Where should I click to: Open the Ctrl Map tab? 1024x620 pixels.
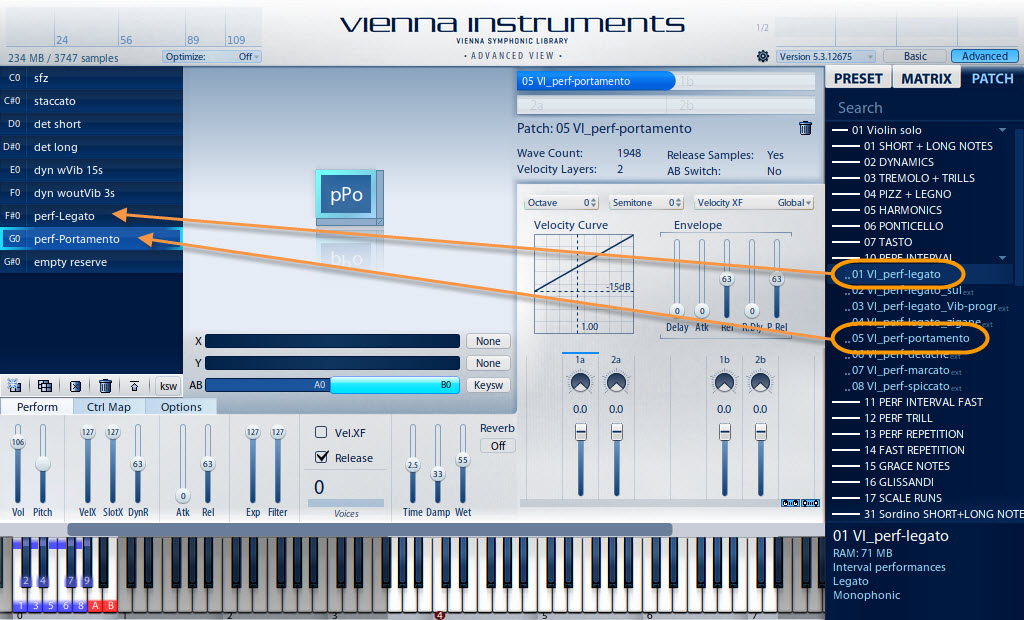click(108, 407)
